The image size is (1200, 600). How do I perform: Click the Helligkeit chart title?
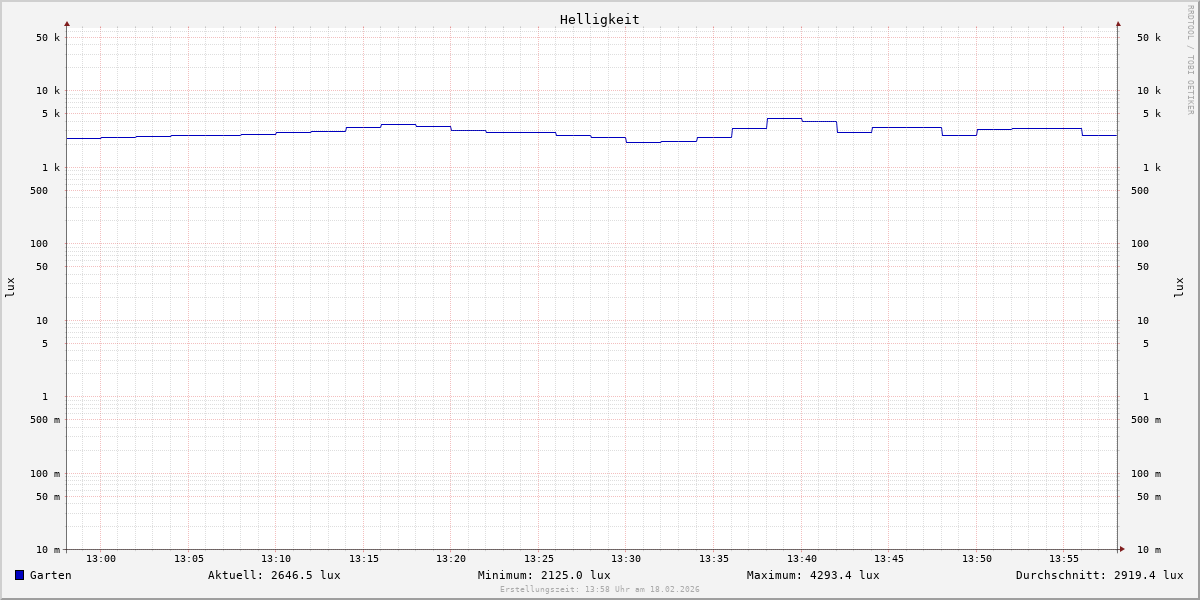coord(599,19)
